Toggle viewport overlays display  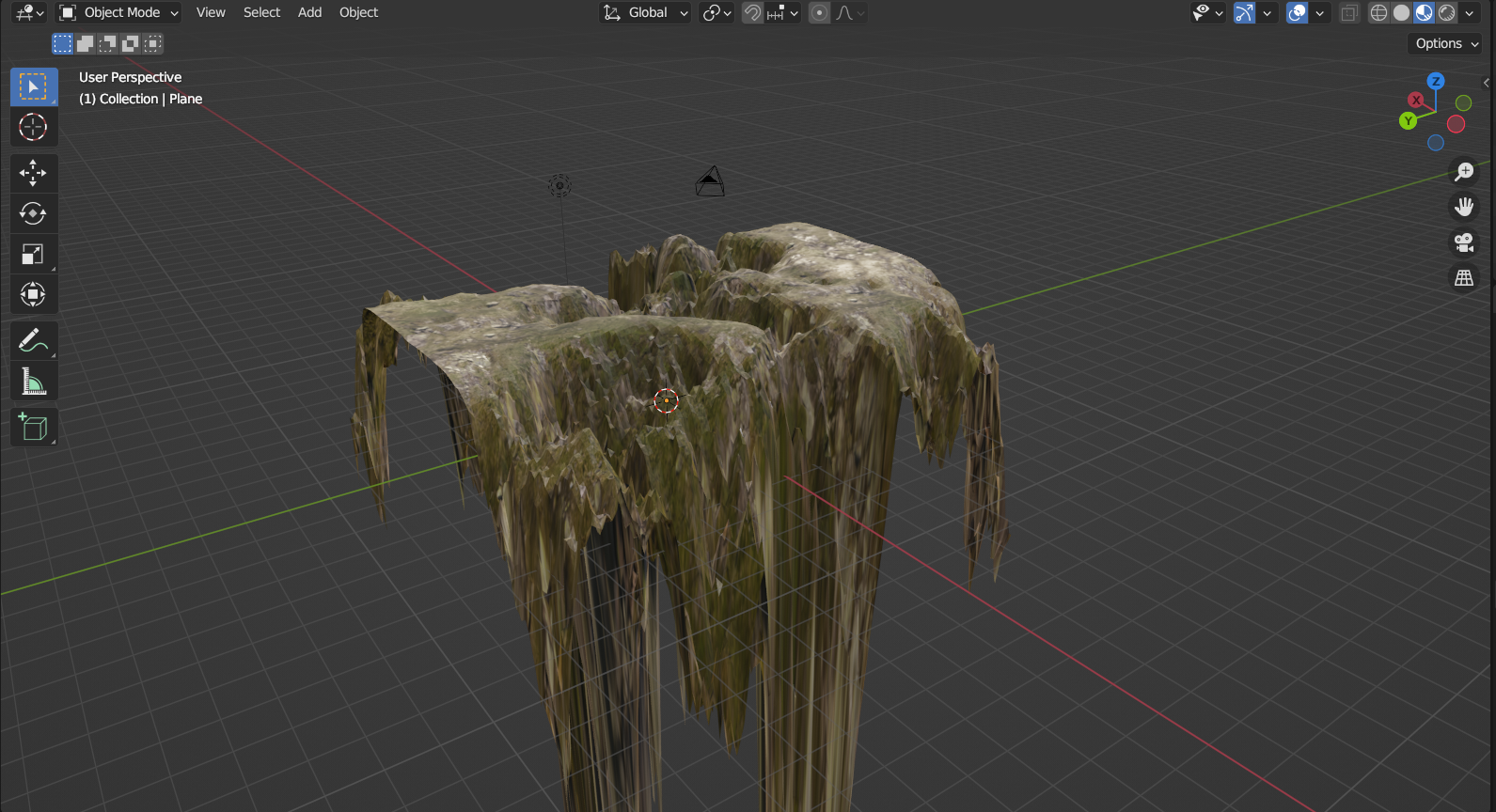pos(1297,13)
